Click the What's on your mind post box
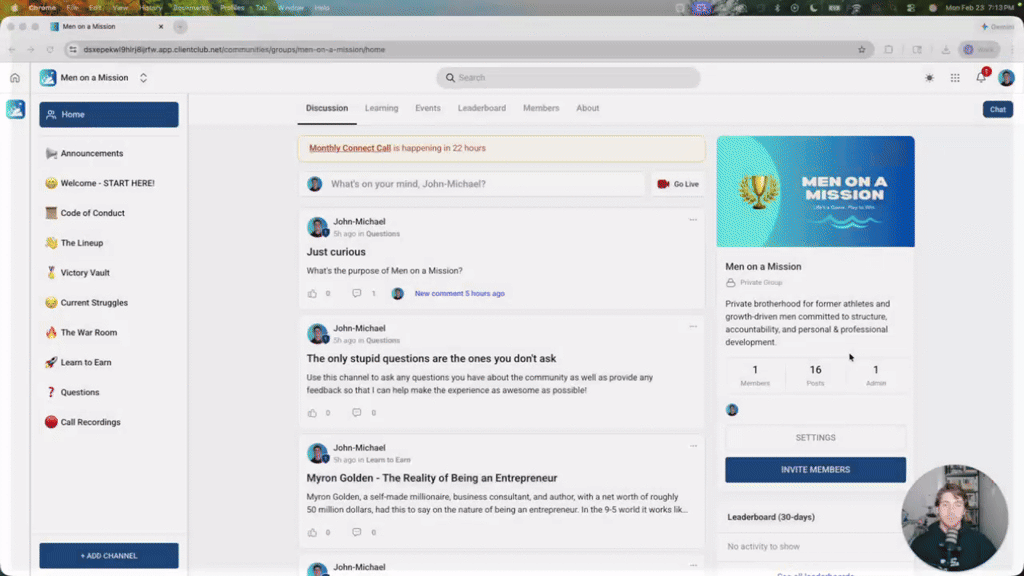The width and height of the screenshot is (1024, 576). [486, 184]
